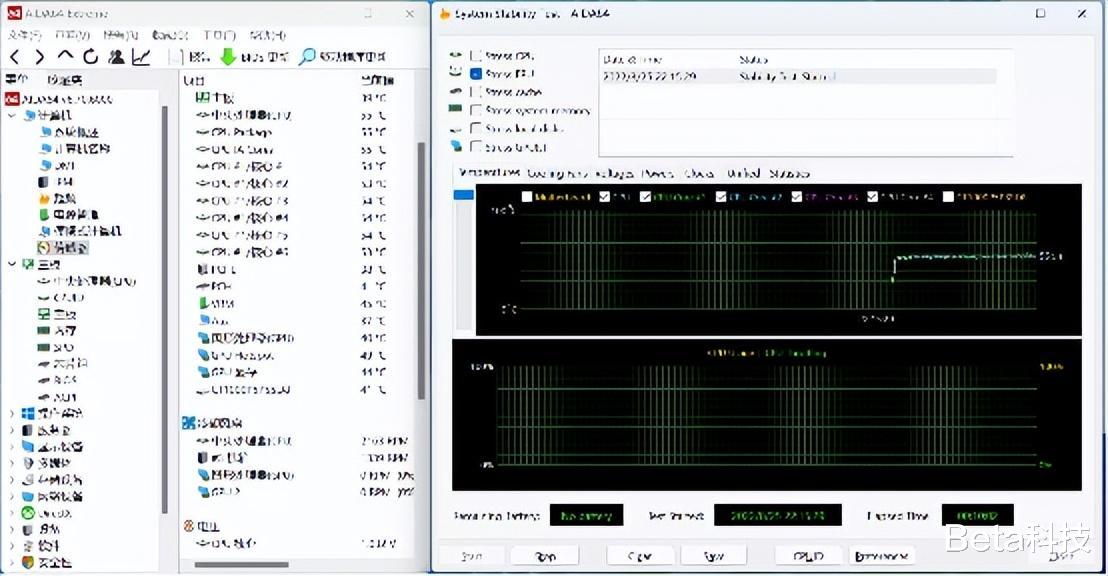Select the back navigation arrow in AIDA64
The width and height of the screenshot is (1108, 576).
click(x=15, y=57)
